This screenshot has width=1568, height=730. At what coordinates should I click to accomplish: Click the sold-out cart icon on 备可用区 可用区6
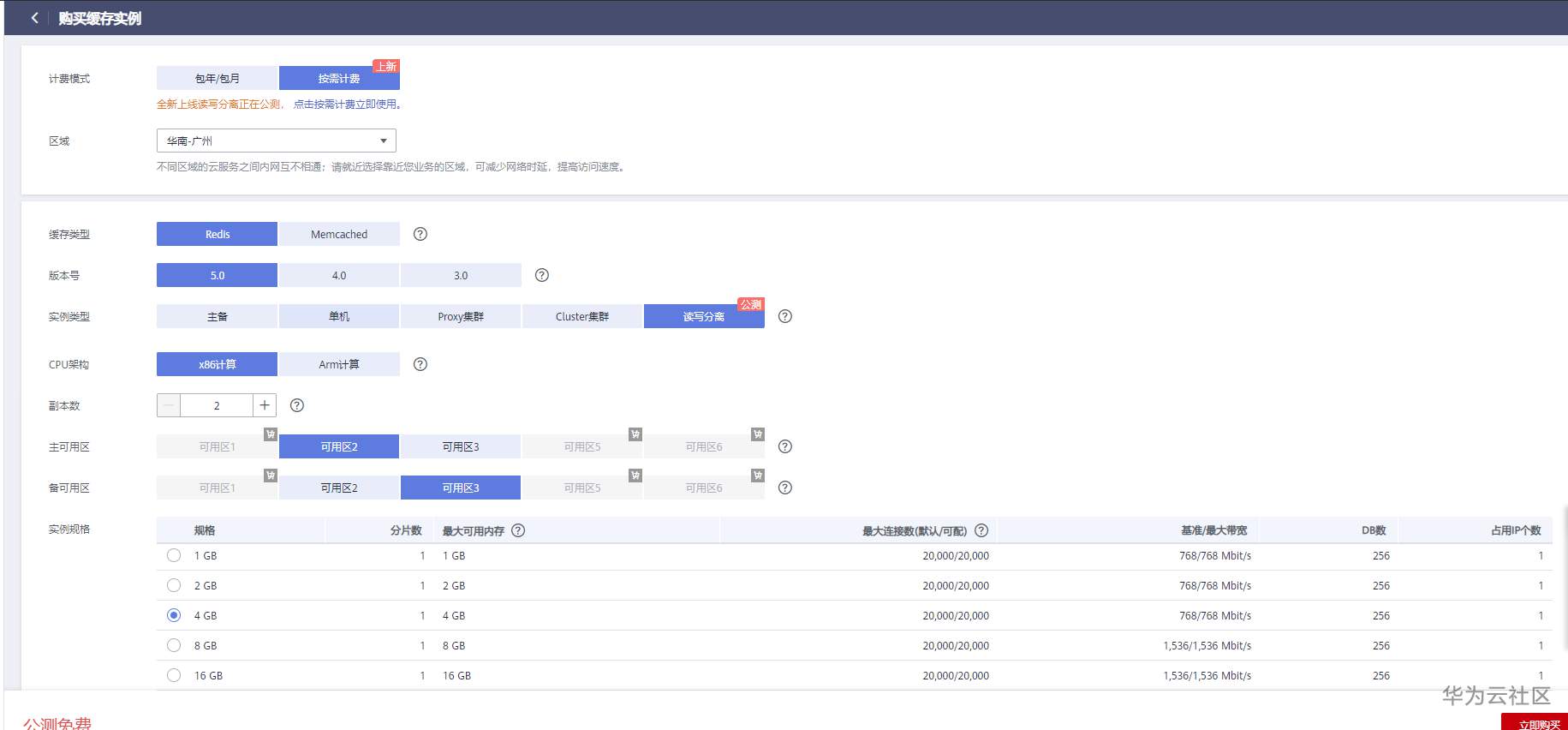(x=758, y=476)
